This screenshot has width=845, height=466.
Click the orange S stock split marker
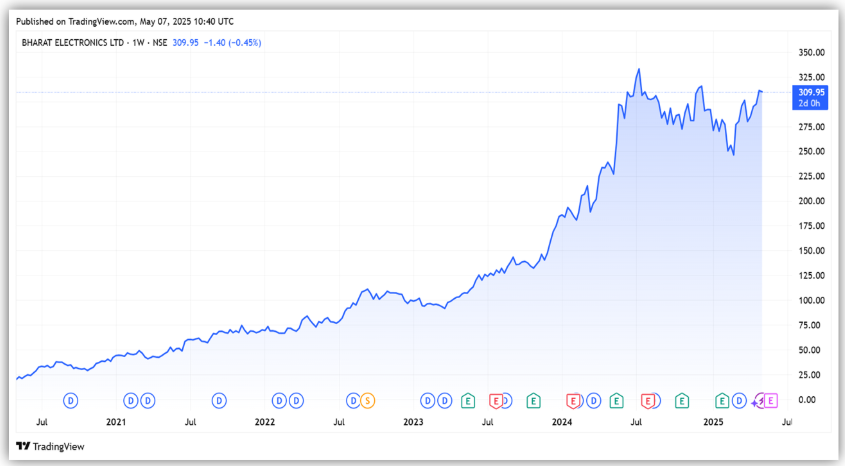tap(367, 400)
